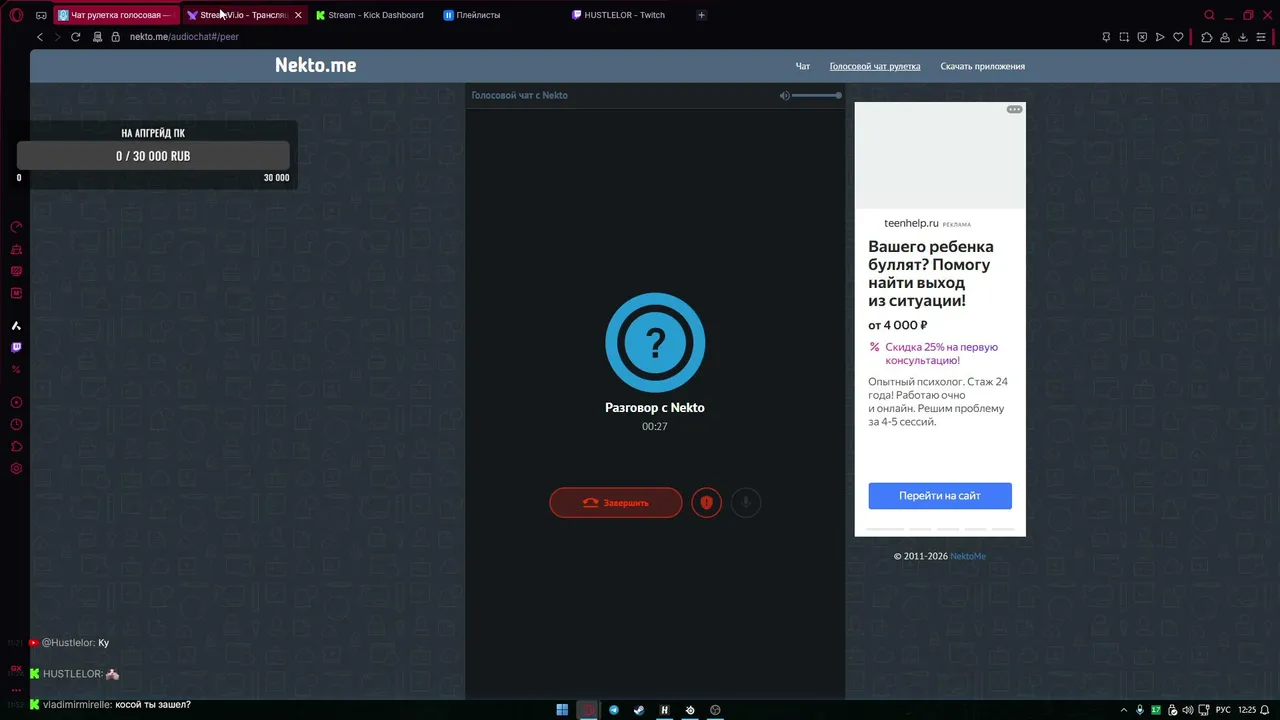Open the send arrow icon in toolbar
The width and height of the screenshot is (1280, 720).
(x=1160, y=37)
